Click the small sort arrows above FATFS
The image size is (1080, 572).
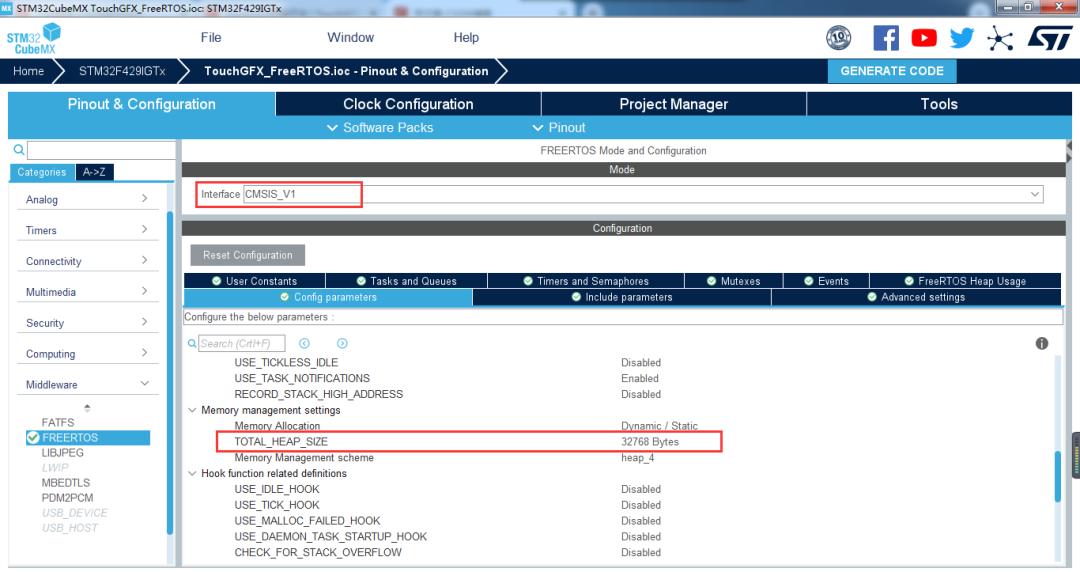[x=87, y=408]
